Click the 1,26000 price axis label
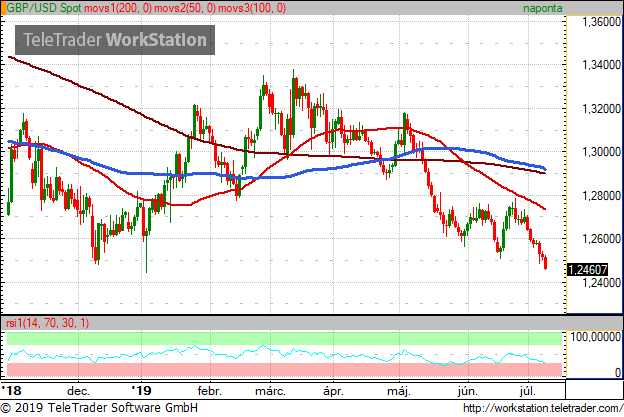 [x=601, y=239]
